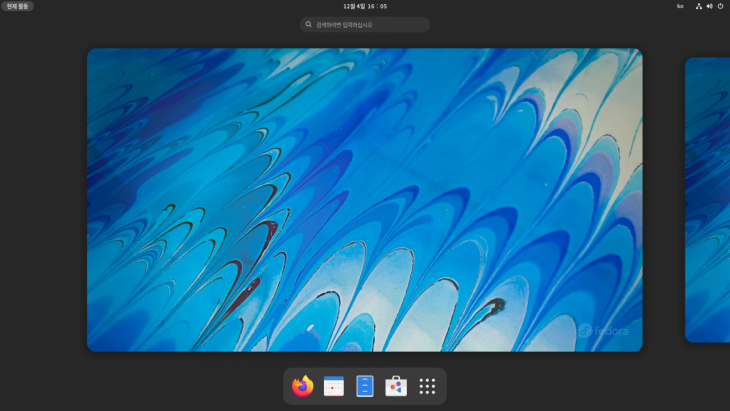This screenshot has width=730, height=411.
Task: Select the current workspace preview
Action: click(x=364, y=199)
